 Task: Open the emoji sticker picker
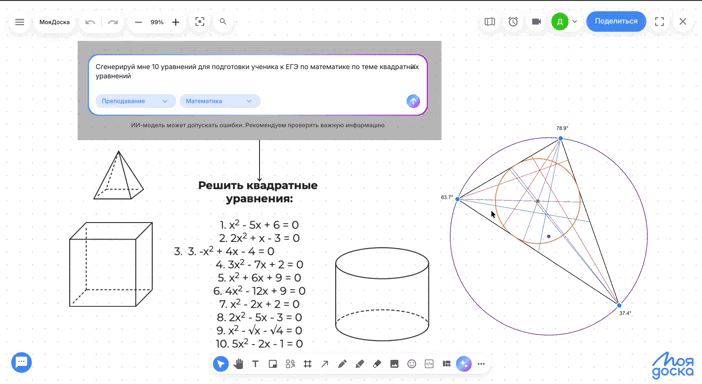click(x=411, y=364)
